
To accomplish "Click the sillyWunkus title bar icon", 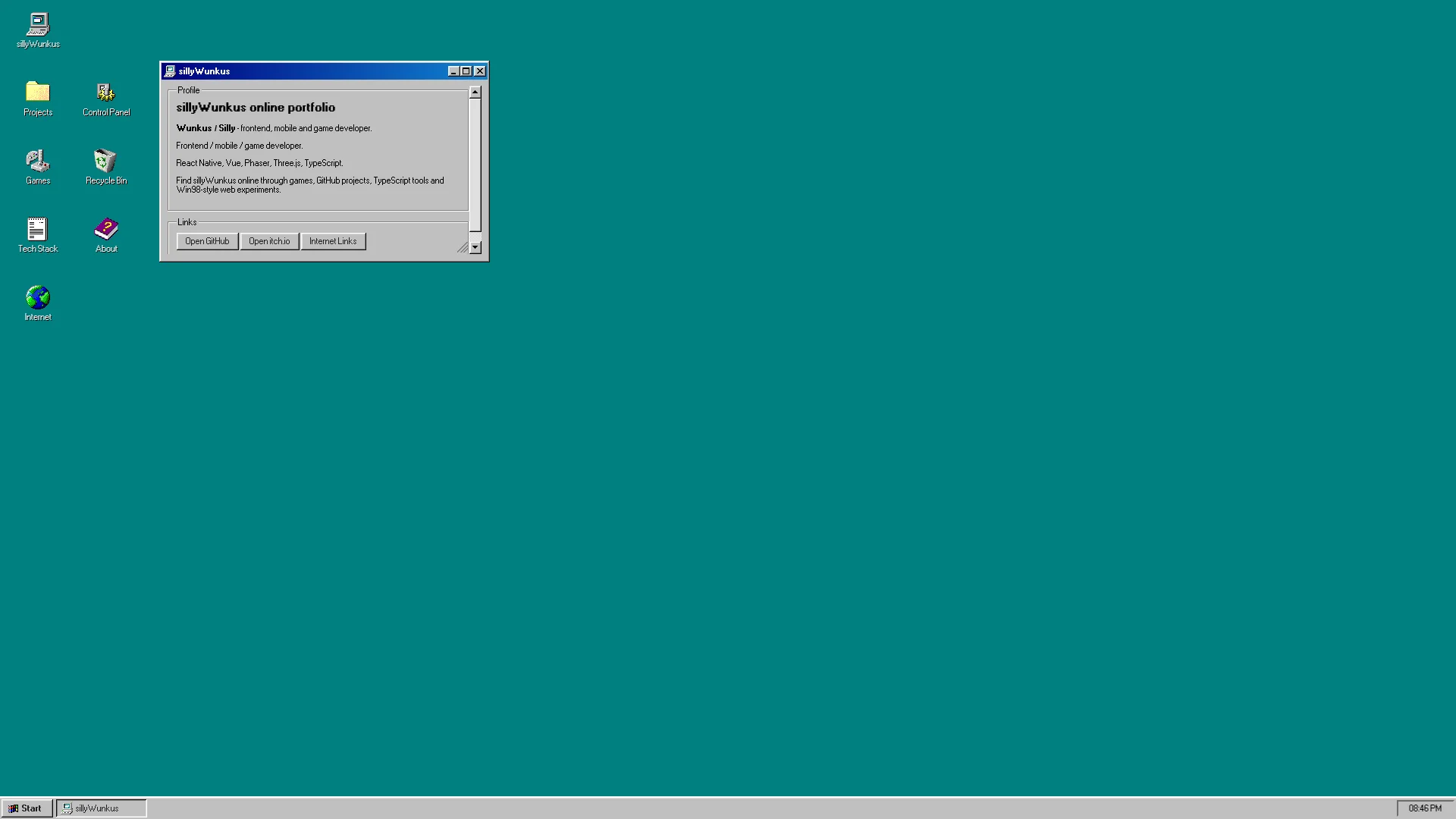I will pyautogui.click(x=170, y=71).
